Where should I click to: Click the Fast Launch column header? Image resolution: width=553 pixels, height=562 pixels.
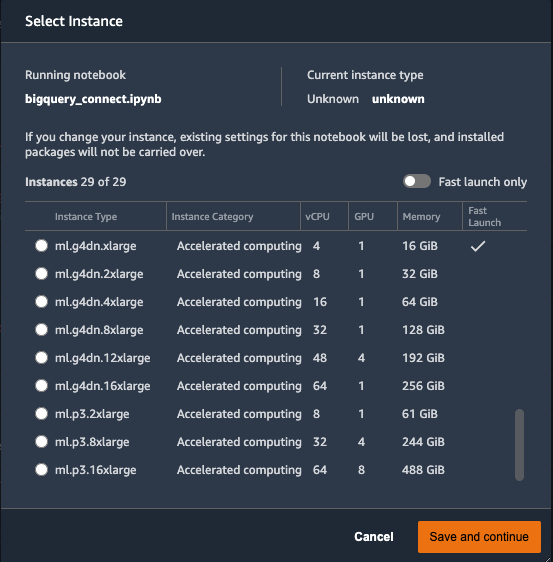click(485, 216)
